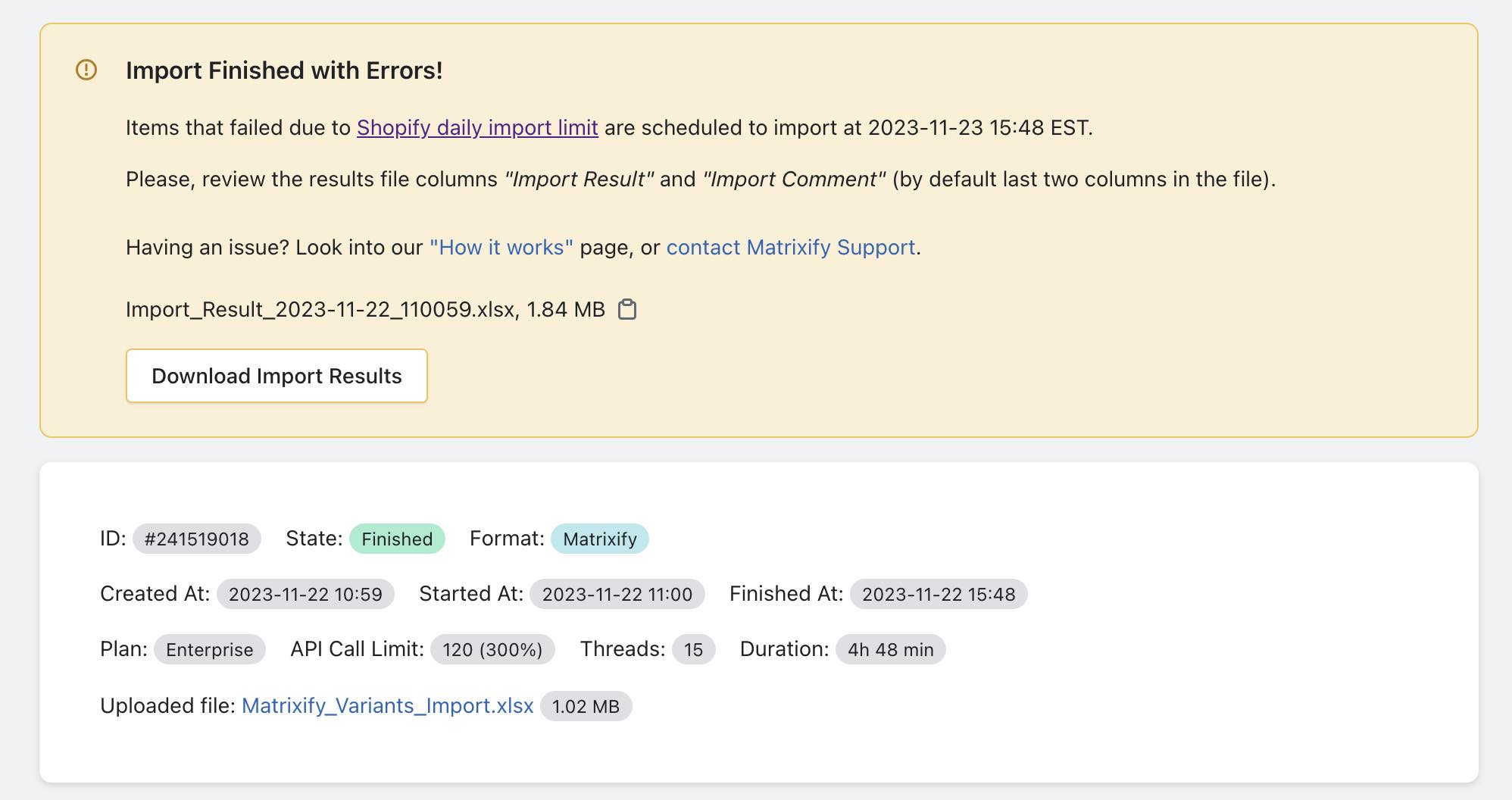Click the copy-to-clipboard icon beside the results filename
This screenshot has height=800, width=1512.
pyautogui.click(x=628, y=310)
